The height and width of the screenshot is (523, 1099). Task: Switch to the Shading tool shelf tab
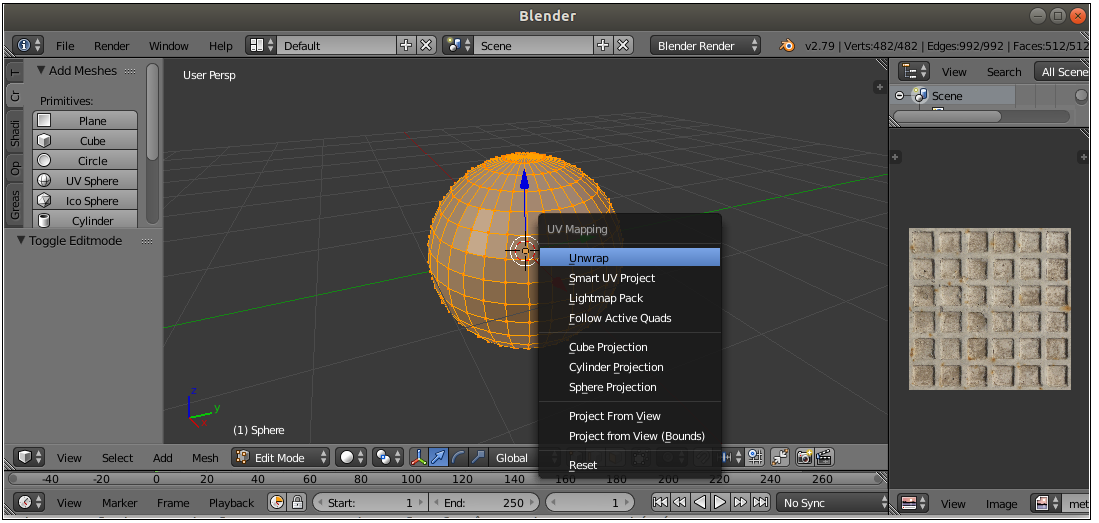coord(15,134)
